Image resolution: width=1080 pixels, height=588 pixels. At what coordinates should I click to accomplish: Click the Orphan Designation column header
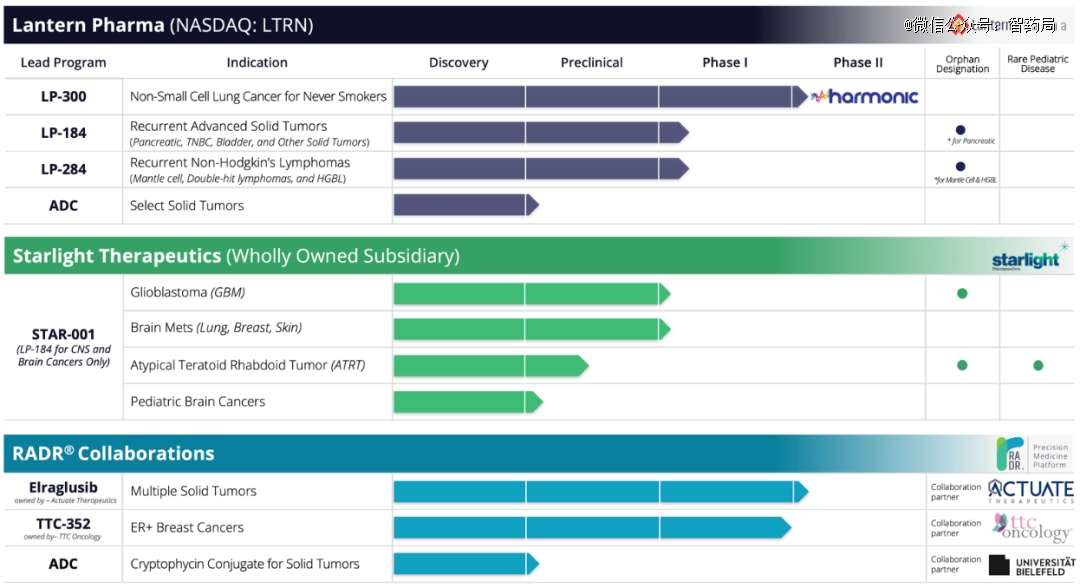point(962,64)
